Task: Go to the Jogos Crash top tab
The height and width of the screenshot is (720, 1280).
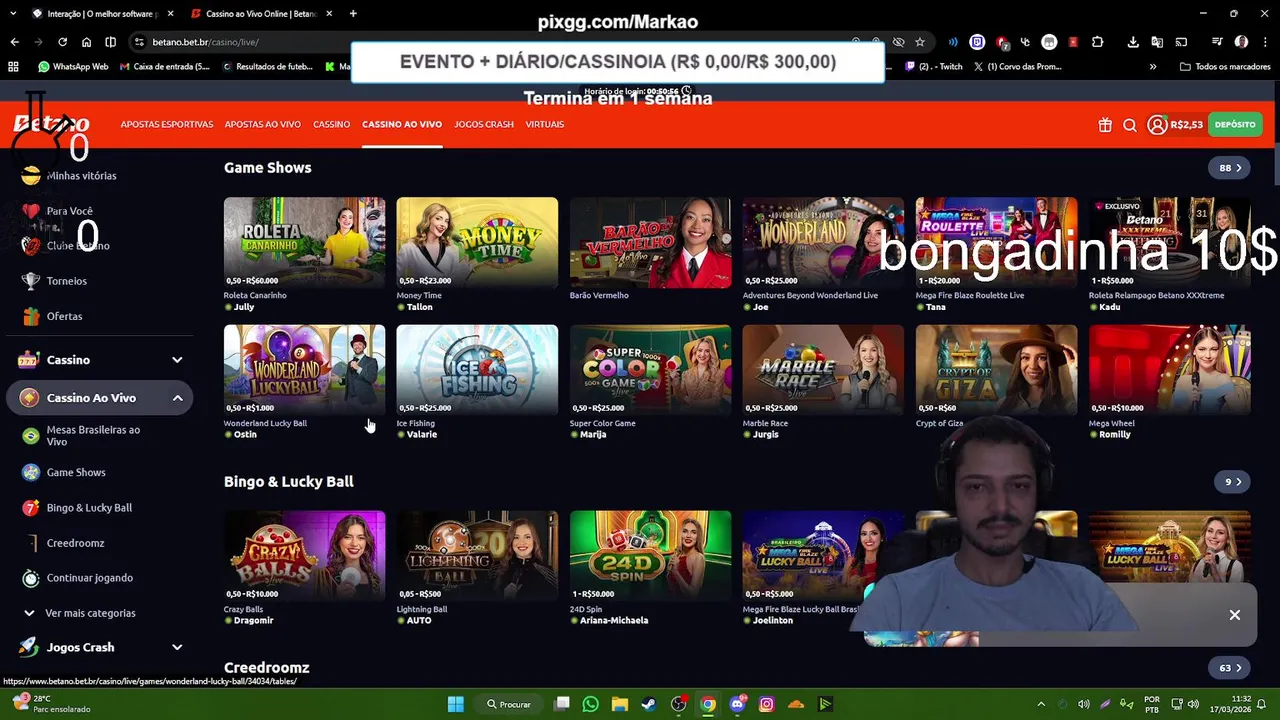Action: tap(484, 125)
